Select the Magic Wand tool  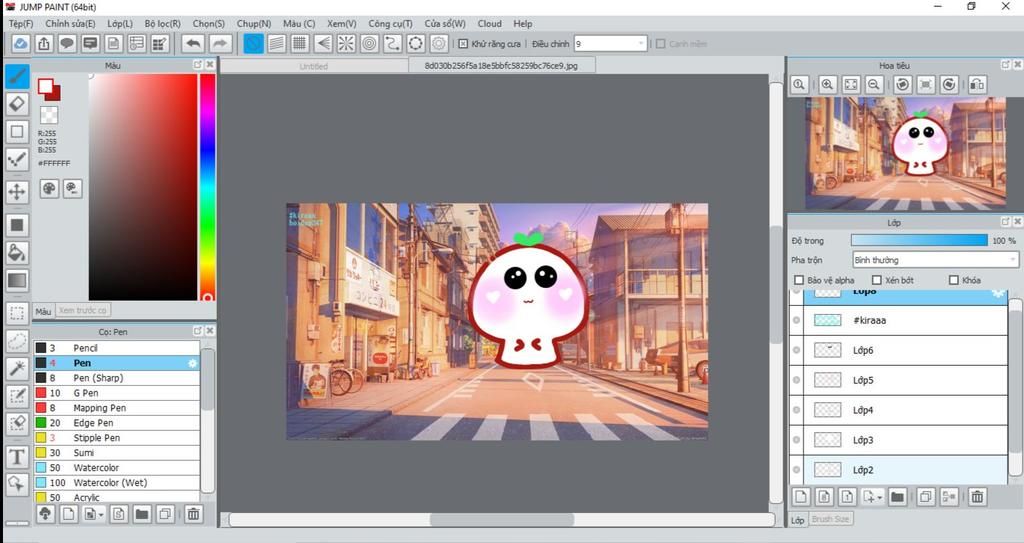coord(17,368)
